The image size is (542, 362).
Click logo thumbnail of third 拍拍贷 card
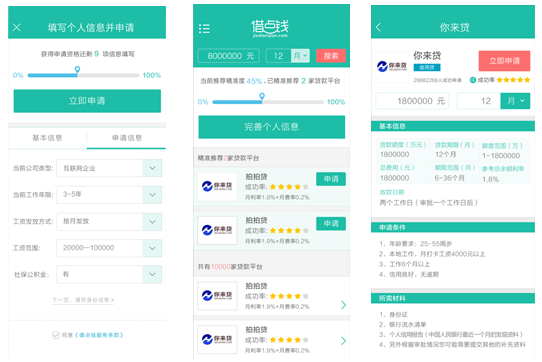[x=217, y=296]
